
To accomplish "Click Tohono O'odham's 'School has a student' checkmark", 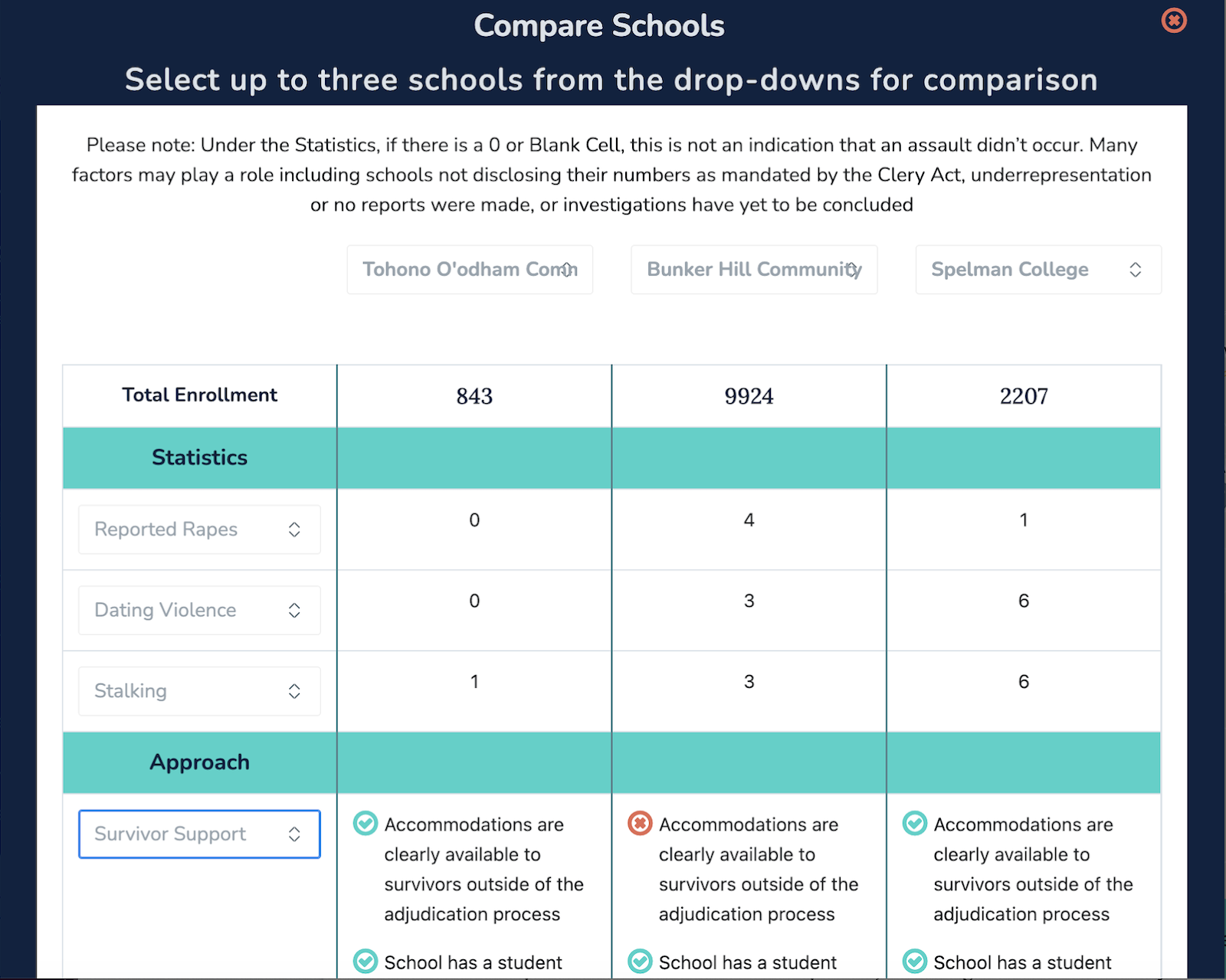I will pos(366,961).
